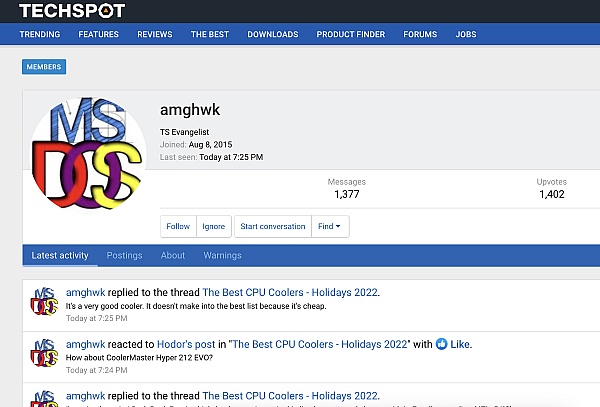Click the Members breadcrumb button
The image size is (600, 407).
[44, 67]
